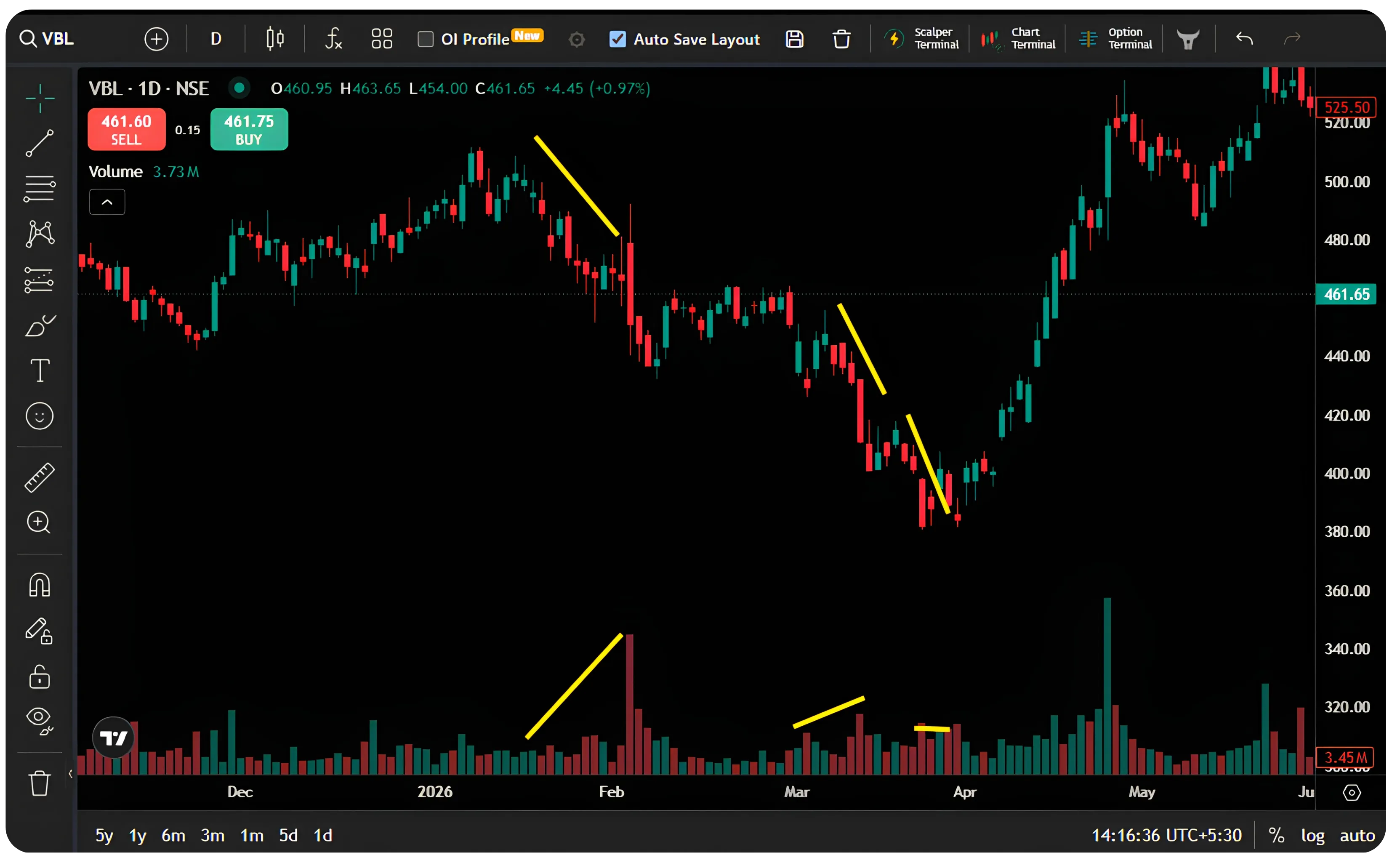Open the layout grid selector

382,39
